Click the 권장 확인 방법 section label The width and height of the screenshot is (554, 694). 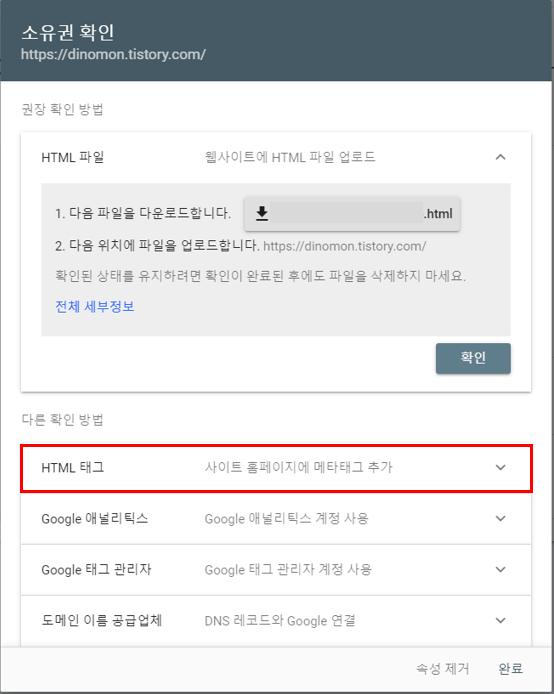(x=62, y=109)
